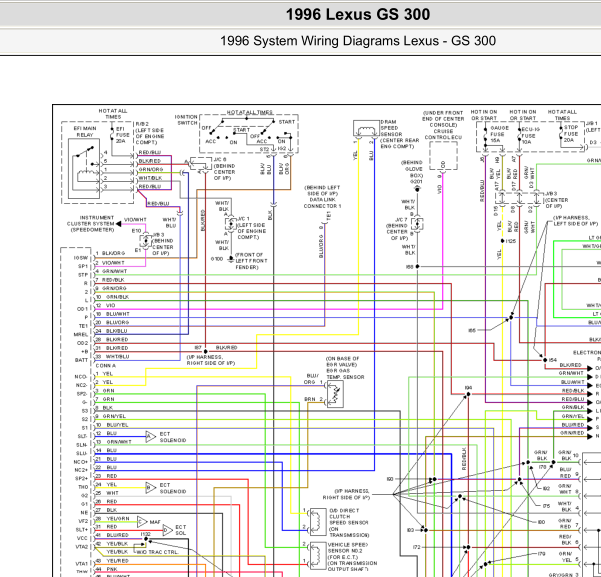The width and height of the screenshot is (601, 577).
Task: Click the "1996 System Wiring Diagrams Lexus - GS 300" subtitle
Action: (x=358, y=41)
